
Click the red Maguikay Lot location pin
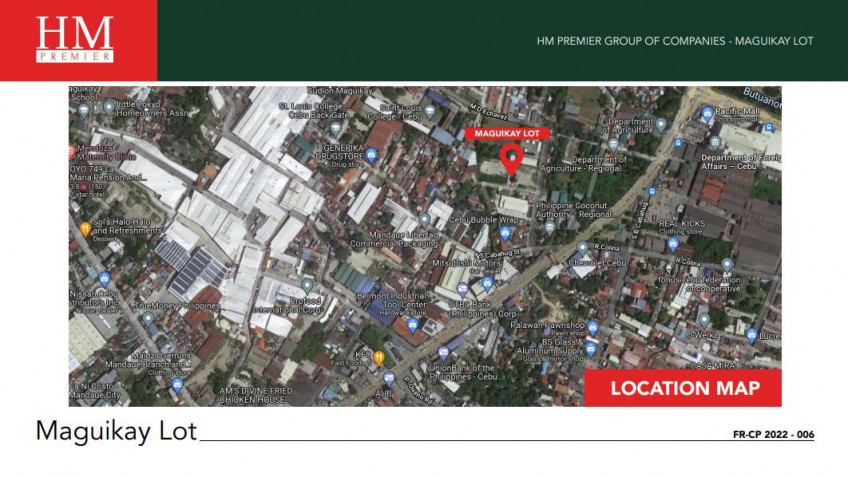(x=511, y=158)
